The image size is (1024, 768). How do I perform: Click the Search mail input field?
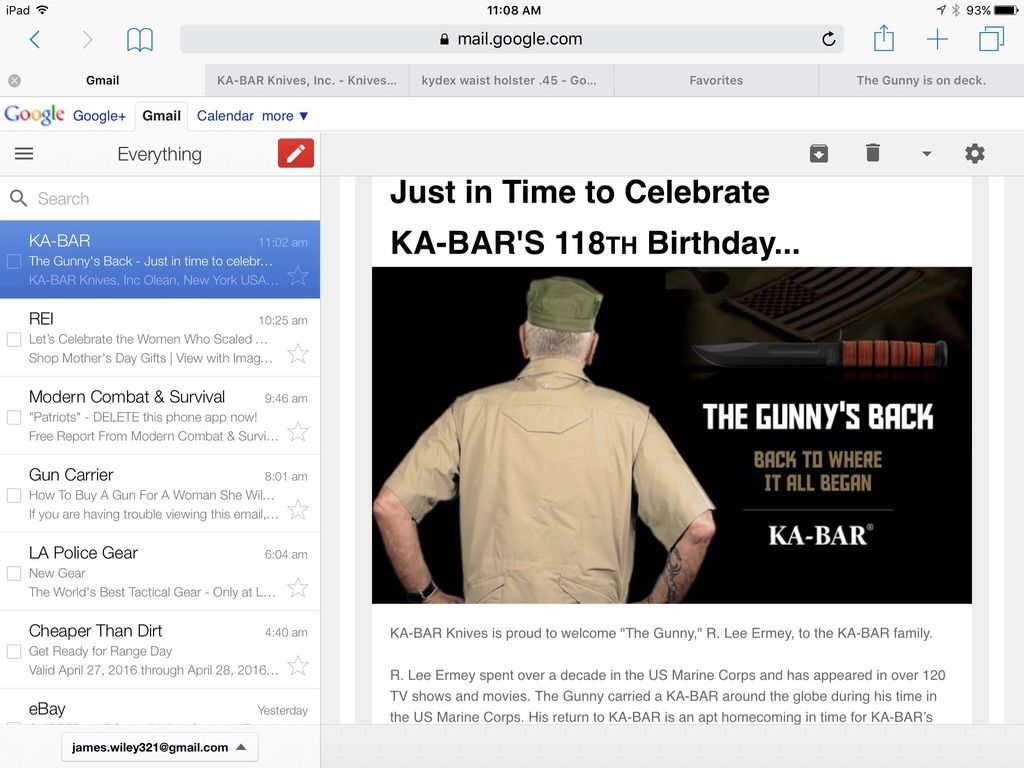click(160, 199)
